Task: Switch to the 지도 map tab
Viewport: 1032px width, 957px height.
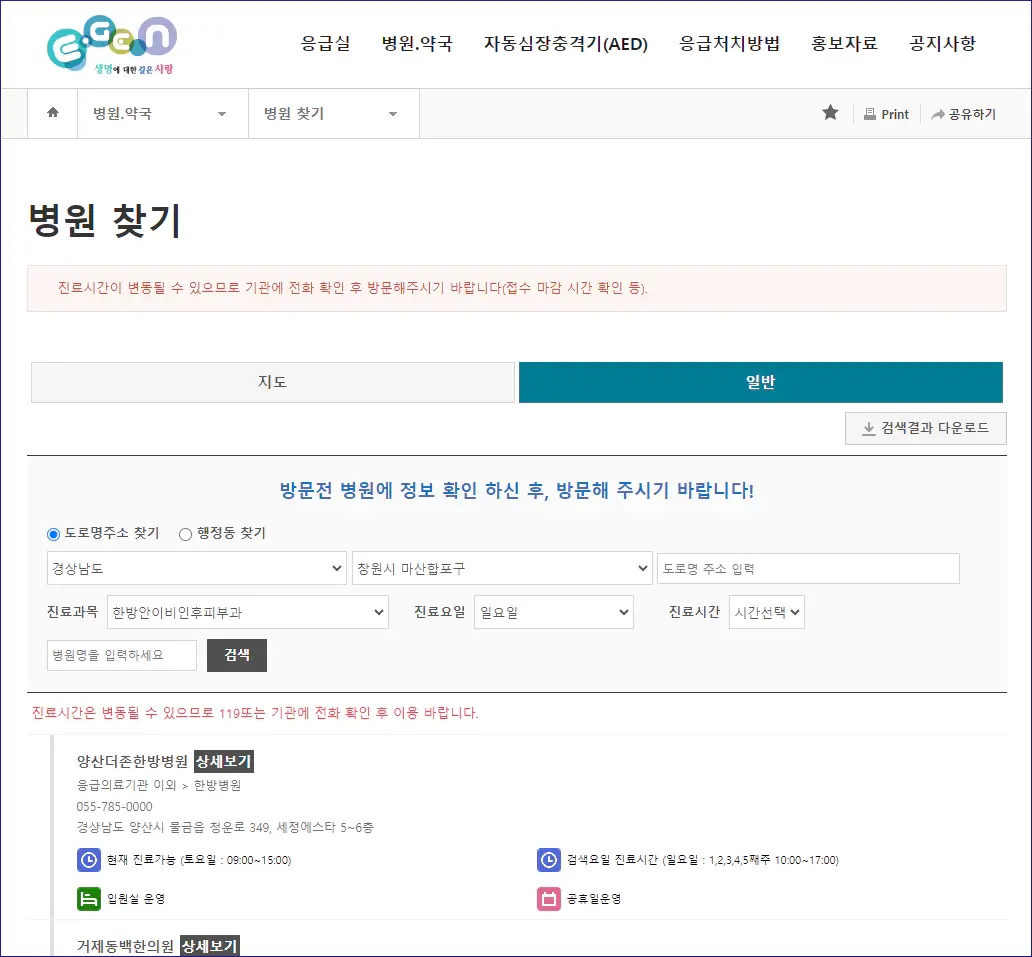Action: 272,381
